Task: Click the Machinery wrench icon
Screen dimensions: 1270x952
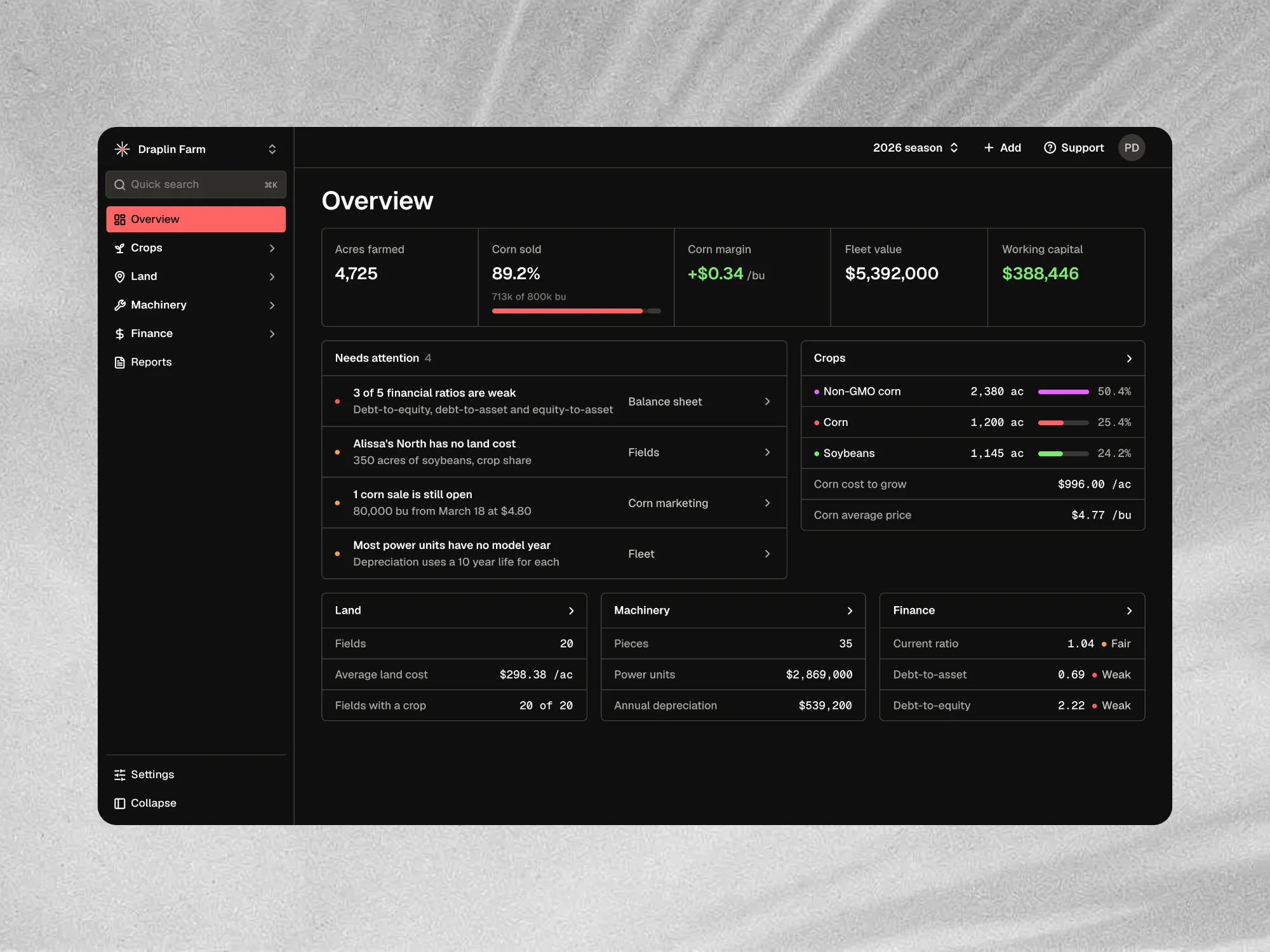Action: (119, 305)
